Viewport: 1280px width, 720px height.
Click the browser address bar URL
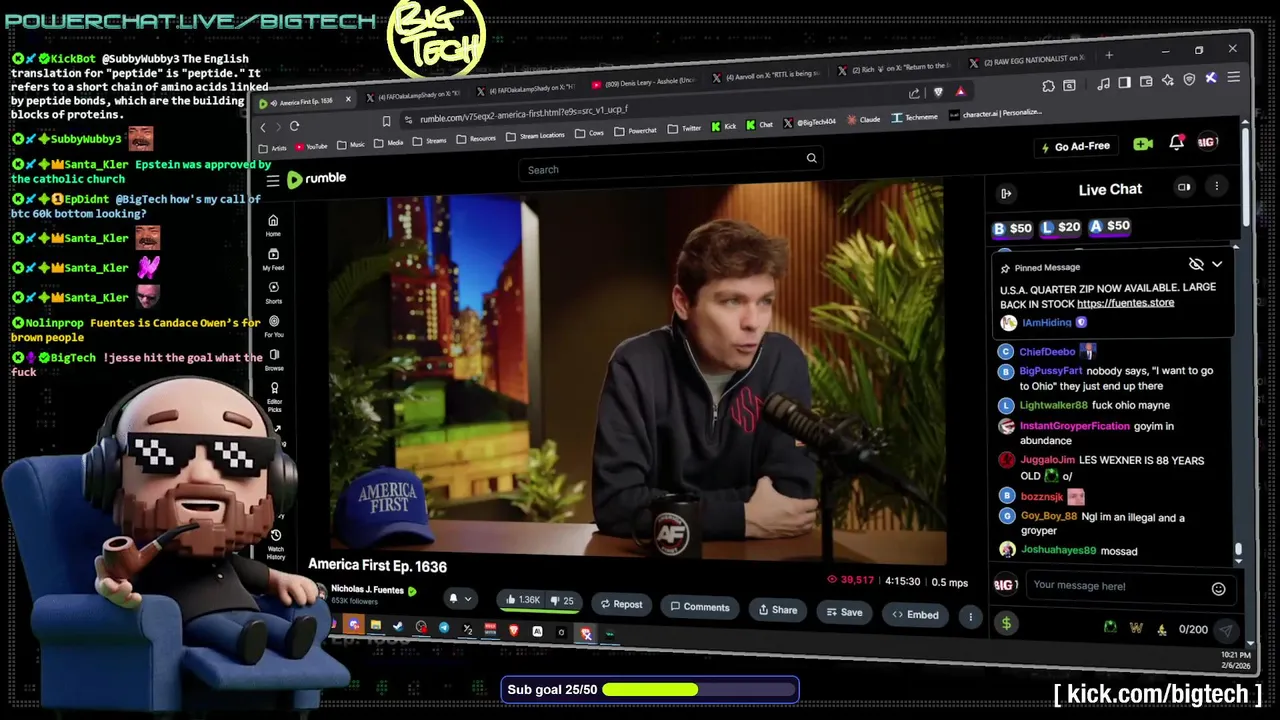point(523,116)
